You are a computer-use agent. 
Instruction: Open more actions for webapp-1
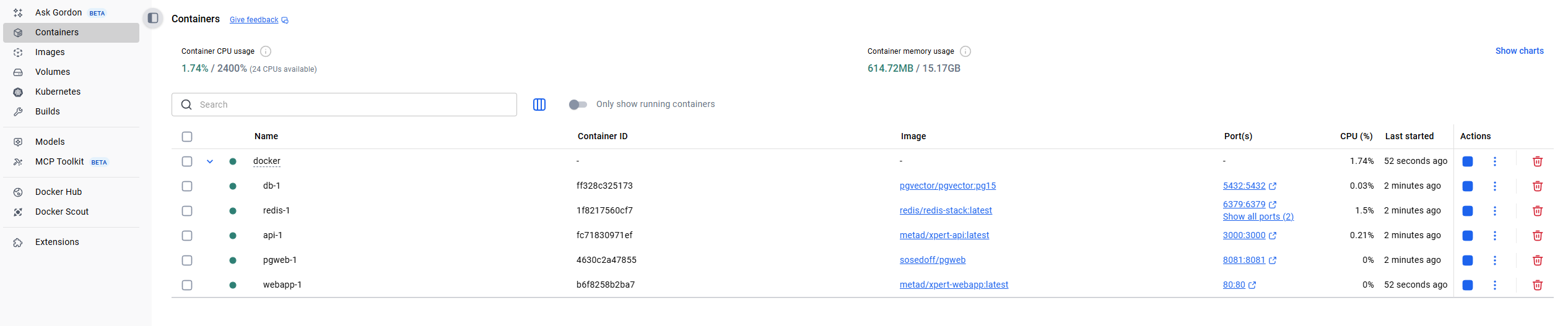coord(1495,285)
